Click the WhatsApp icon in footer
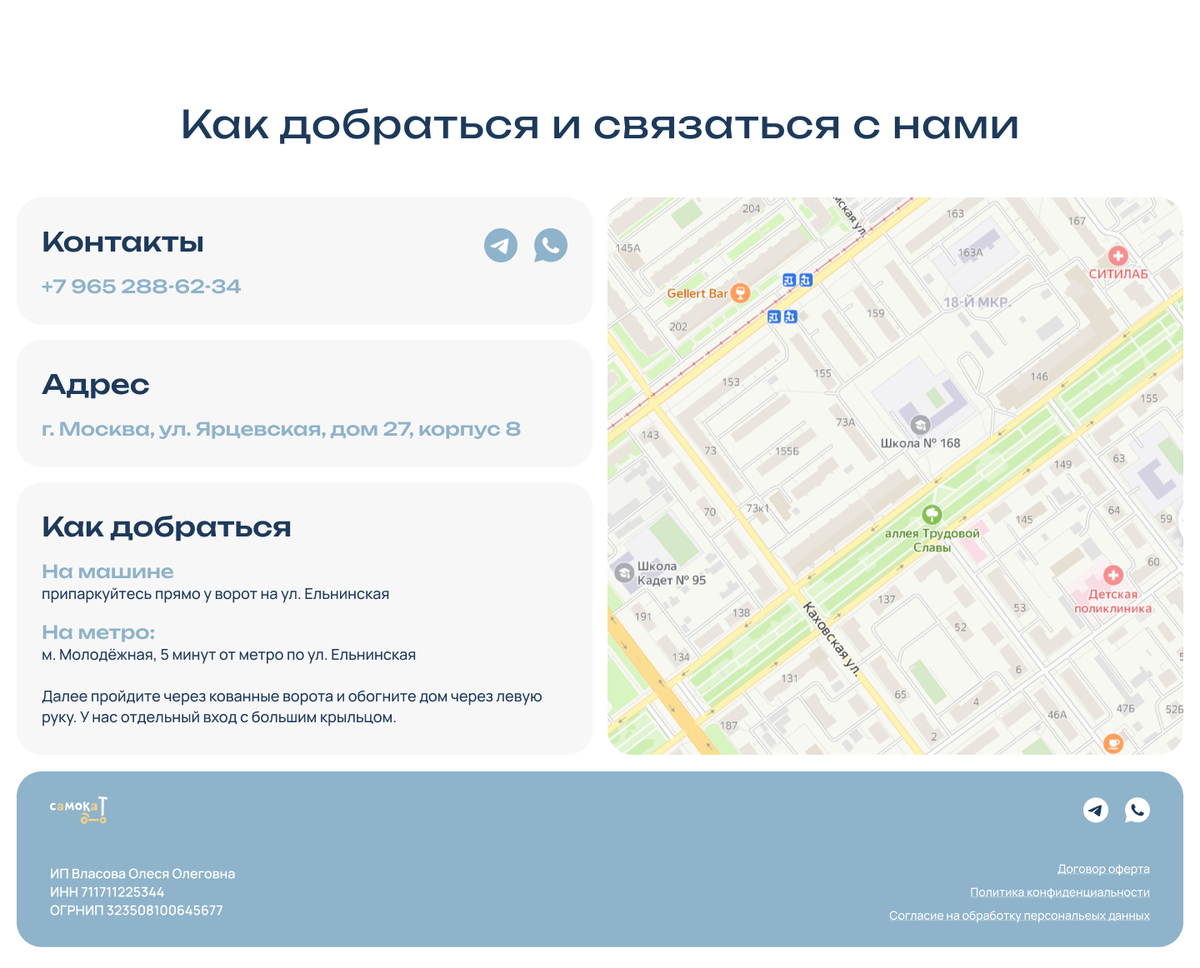 (1137, 810)
